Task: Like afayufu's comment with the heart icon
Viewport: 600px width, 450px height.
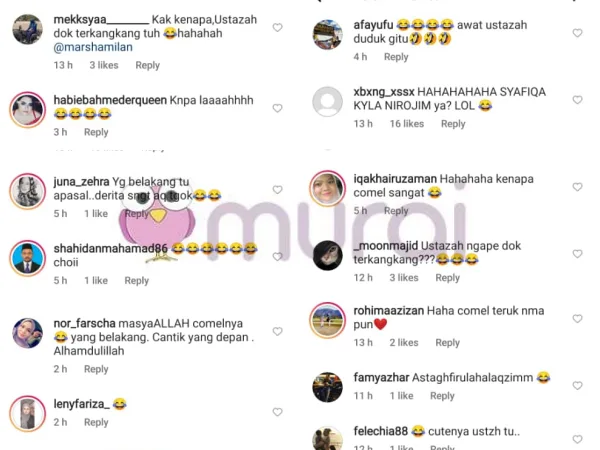Action: pyautogui.click(x=577, y=33)
